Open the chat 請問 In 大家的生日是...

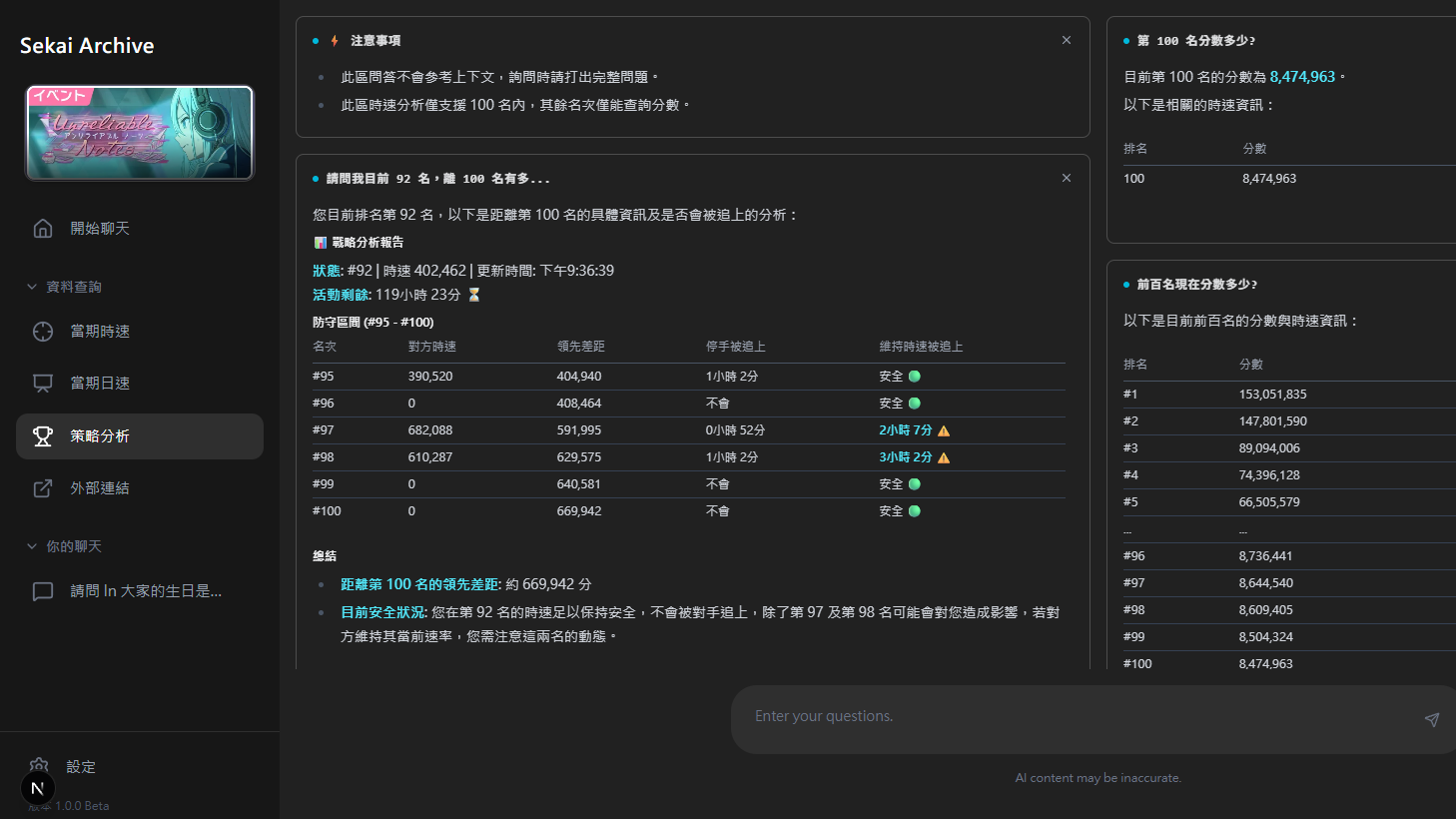click(140, 591)
